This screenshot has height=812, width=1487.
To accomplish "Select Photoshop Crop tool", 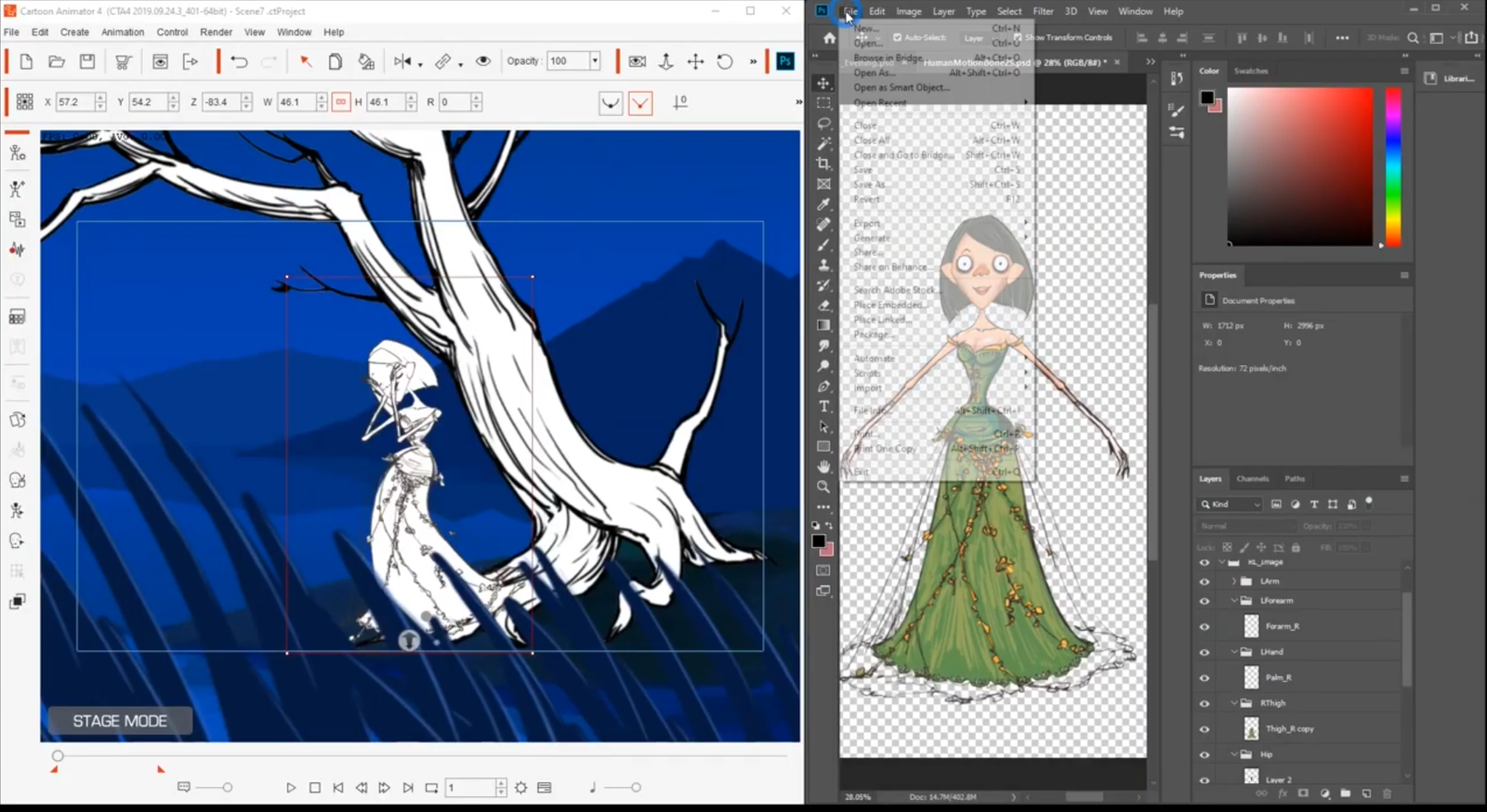I will coord(823,164).
